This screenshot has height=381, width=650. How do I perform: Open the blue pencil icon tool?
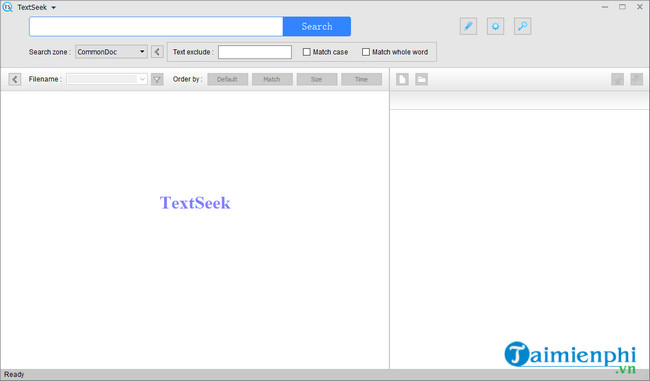point(468,27)
